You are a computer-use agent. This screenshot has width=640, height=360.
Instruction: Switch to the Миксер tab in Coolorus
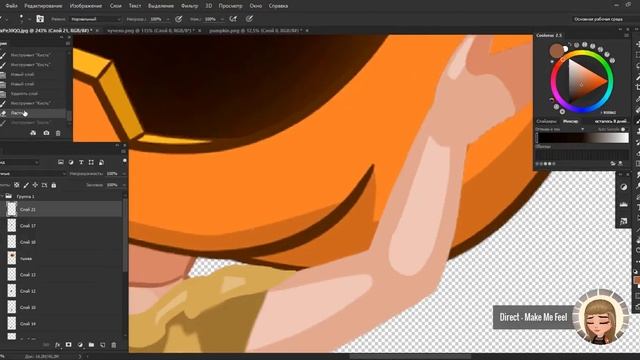570,121
